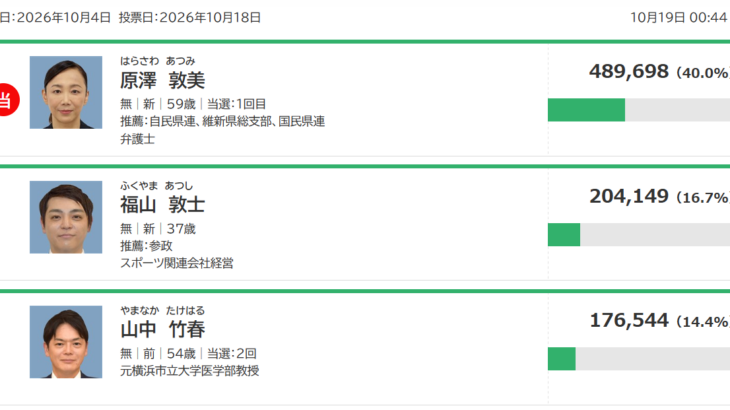Click the 176,544 vote count
Image resolution: width=730 pixels, height=410 pixels.
coord(629,321)
